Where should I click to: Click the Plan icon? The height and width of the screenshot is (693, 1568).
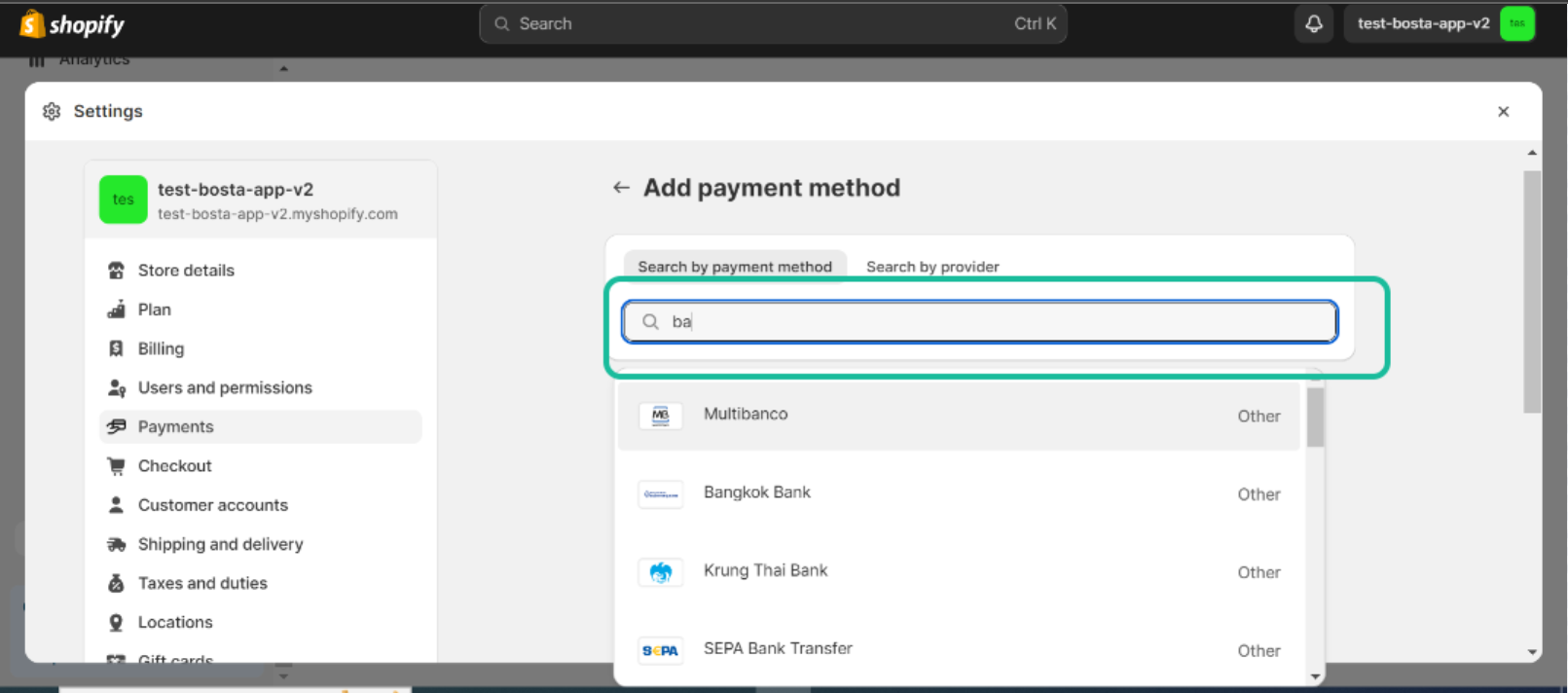116,310
